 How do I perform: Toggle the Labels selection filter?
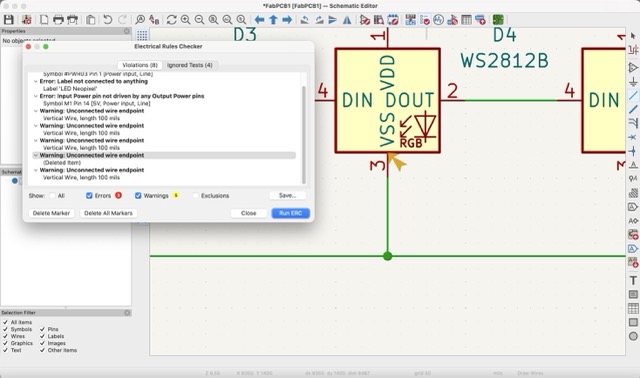click(42, 336)
